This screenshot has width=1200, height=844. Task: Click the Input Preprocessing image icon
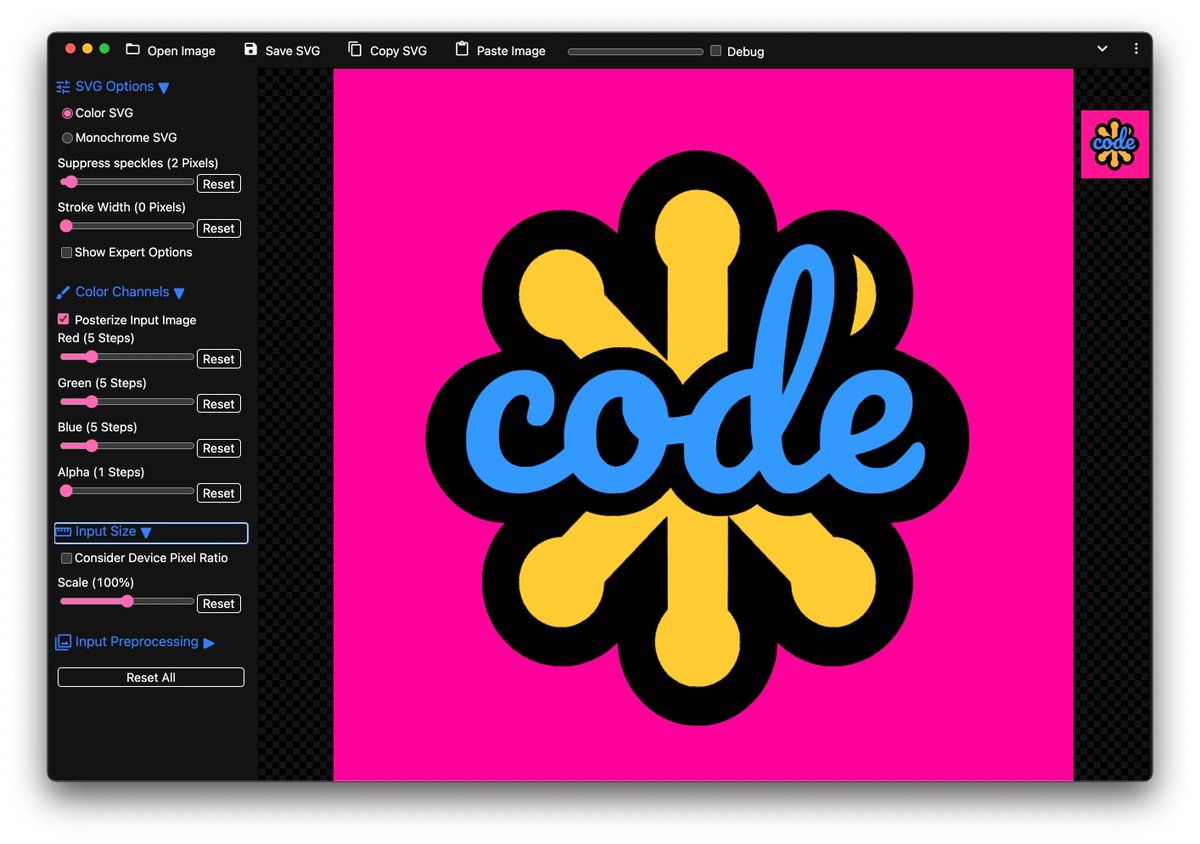pos(64,642)
